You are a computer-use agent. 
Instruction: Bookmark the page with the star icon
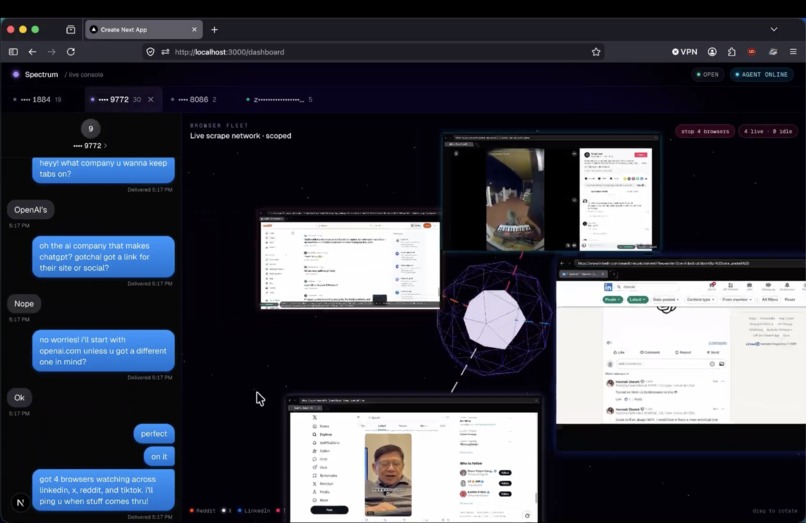coord(596,52)
